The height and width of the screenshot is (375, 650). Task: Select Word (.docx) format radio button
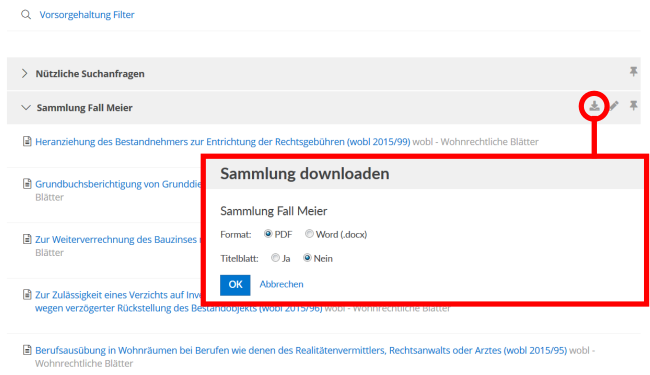click(x=309, y=234)
